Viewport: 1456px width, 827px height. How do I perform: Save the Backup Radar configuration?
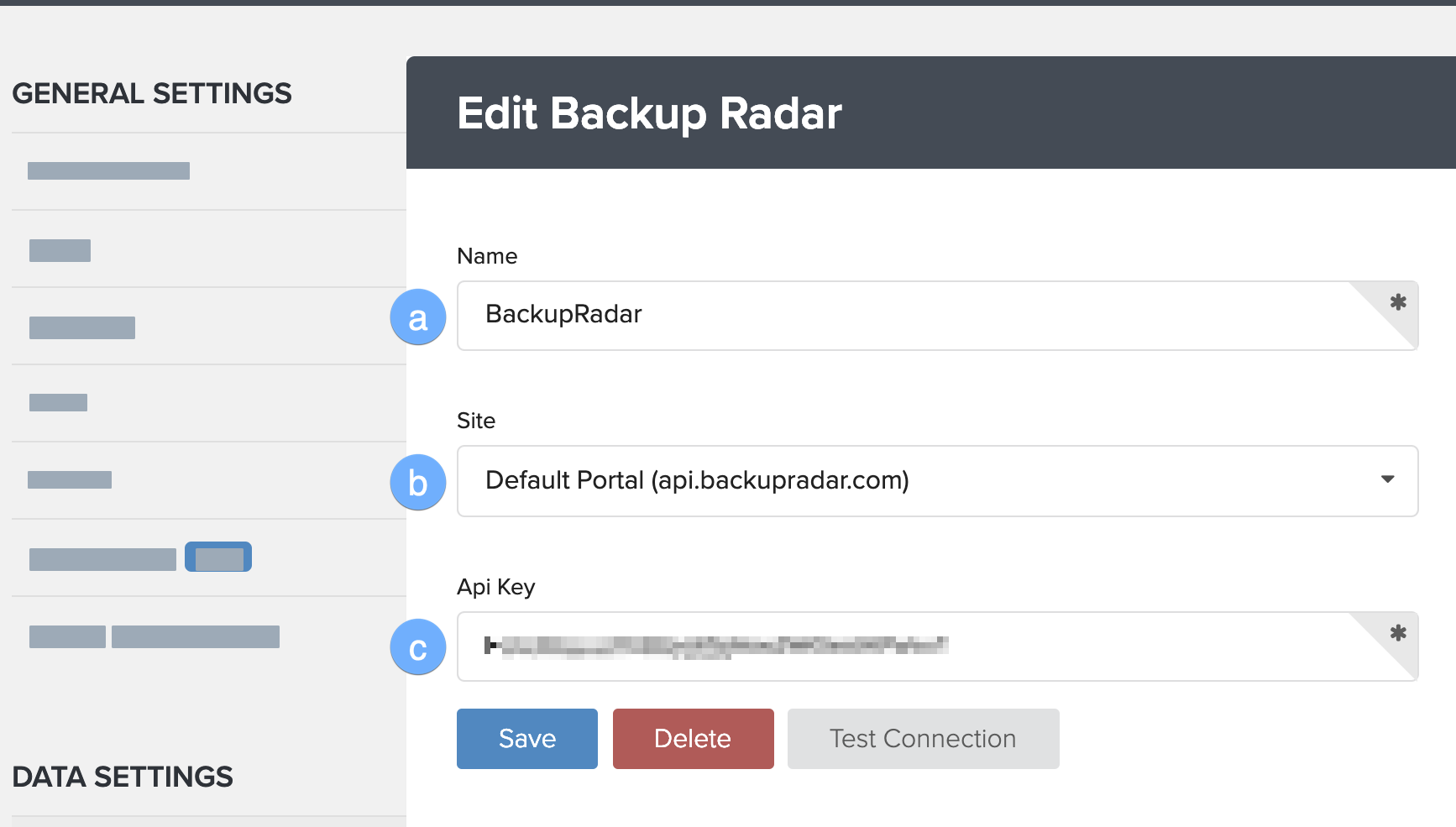(x=526, y=738)
